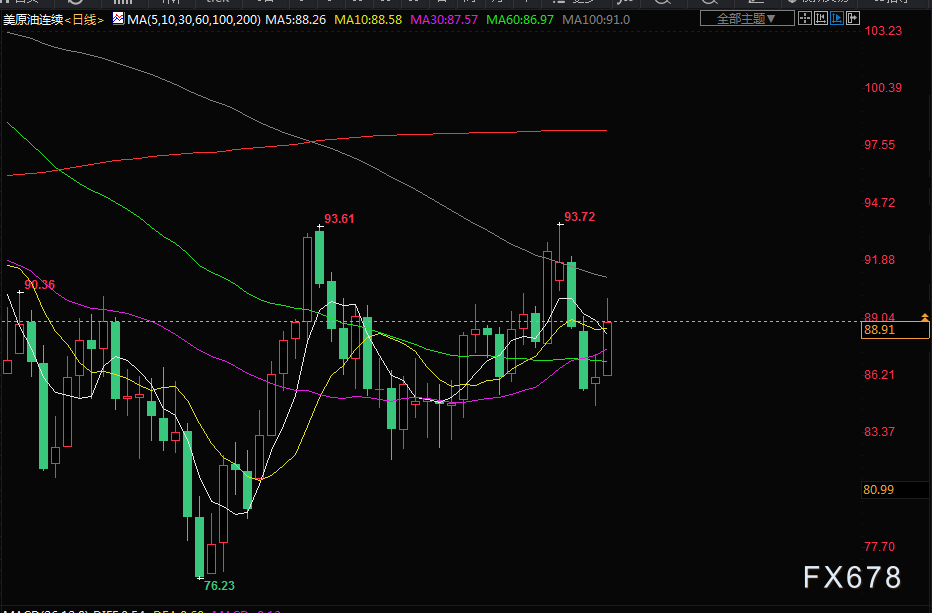Image resolution: width=932 pixels, height=613 pixels.
Task: Change the 日线 daily period selector
Action: tap(85, 19)
